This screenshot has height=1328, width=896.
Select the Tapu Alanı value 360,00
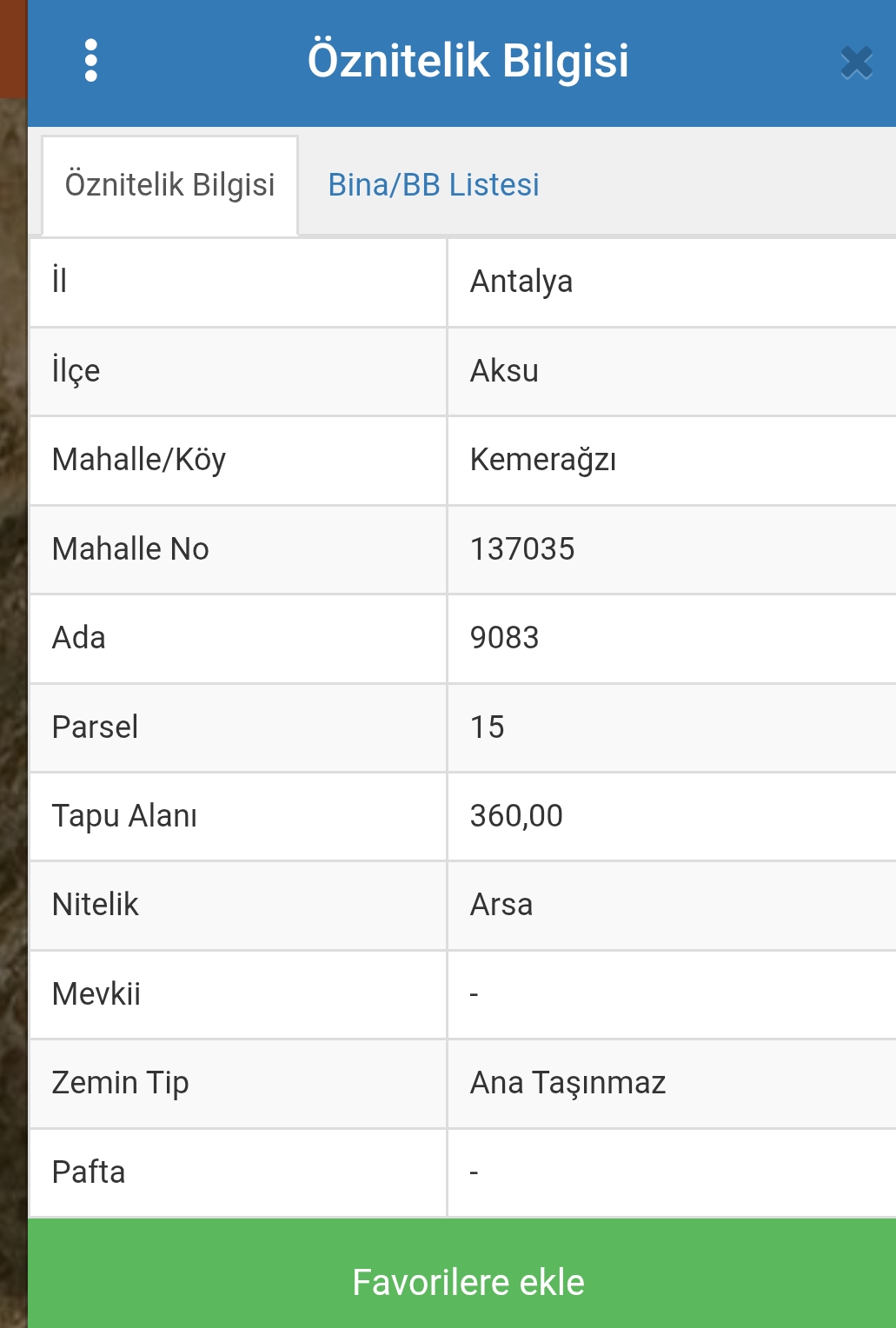[x=516, y=816]
